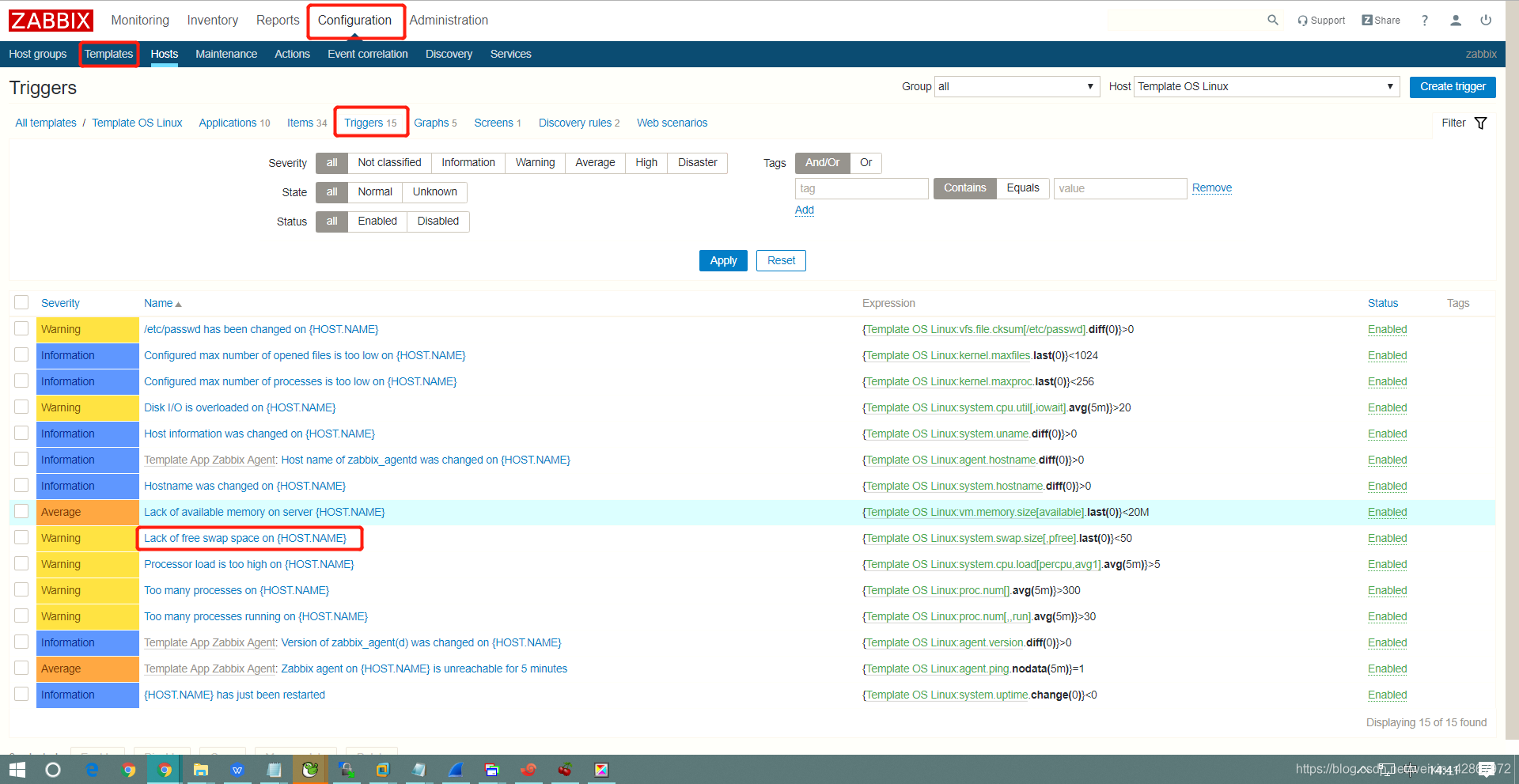Launch Microsoft Edge from taskbar

click(x=92, y=770)
